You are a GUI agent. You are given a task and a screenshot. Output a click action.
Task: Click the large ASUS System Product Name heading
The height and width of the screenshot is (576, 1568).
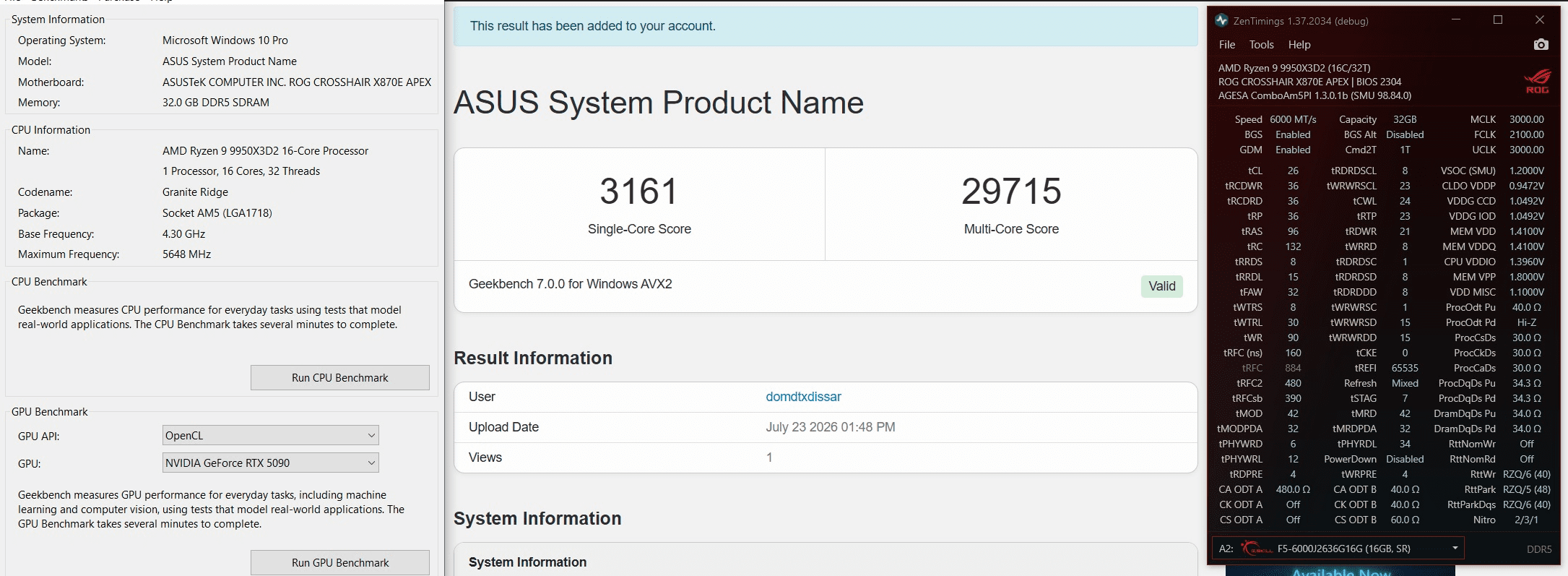(659, 103)
